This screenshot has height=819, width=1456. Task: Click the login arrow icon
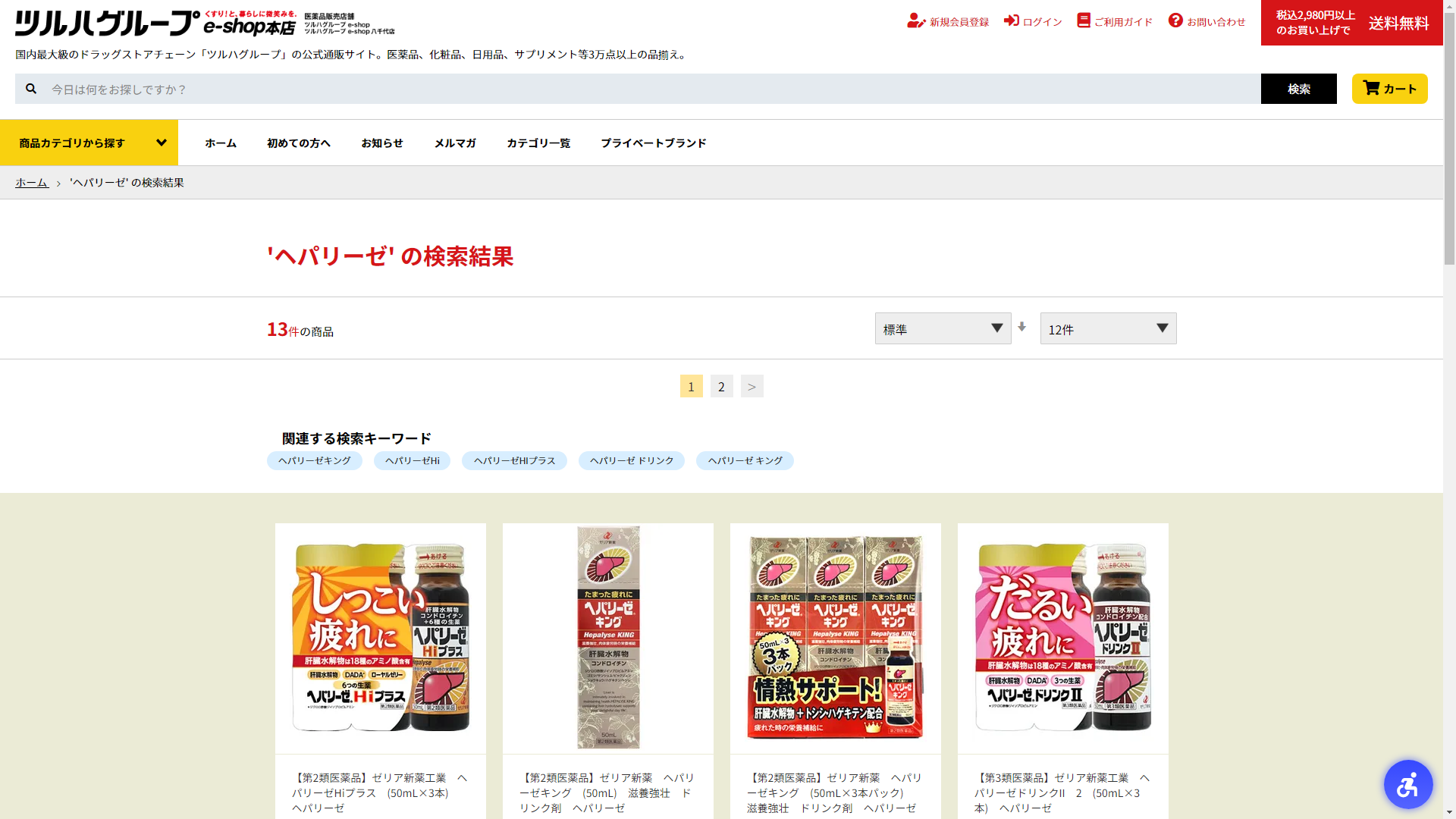coord(1011,21)
